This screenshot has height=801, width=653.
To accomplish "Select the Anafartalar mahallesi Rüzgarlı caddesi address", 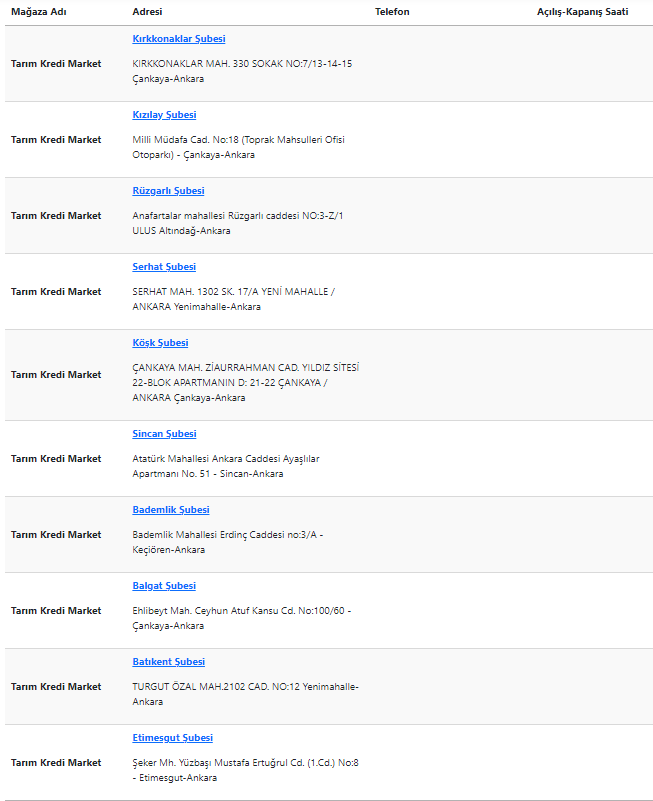I will pyautogui.click(x=238, y=224).
